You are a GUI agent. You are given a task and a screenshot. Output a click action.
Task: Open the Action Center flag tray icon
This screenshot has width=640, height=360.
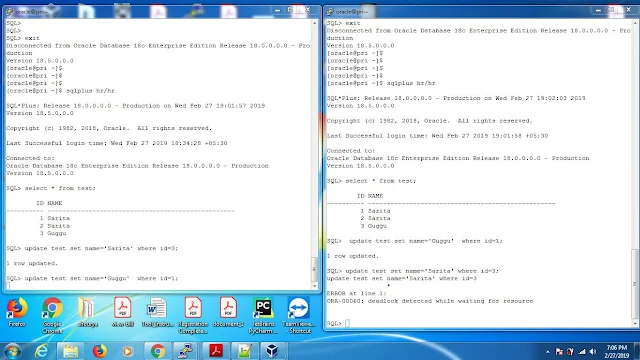(559, 351)
